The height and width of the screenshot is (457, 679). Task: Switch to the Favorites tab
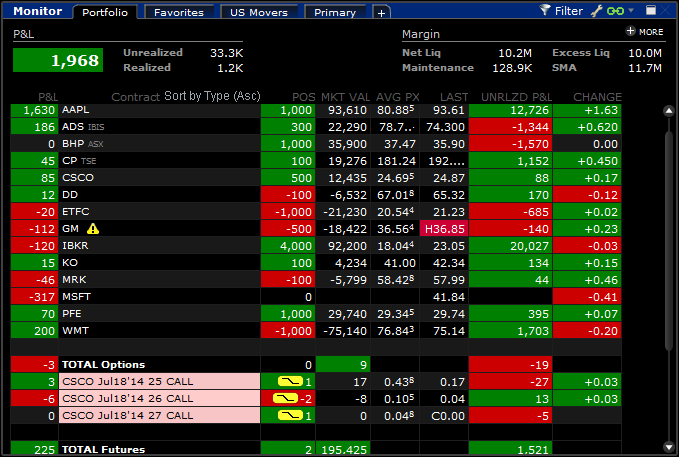point(179,13)
